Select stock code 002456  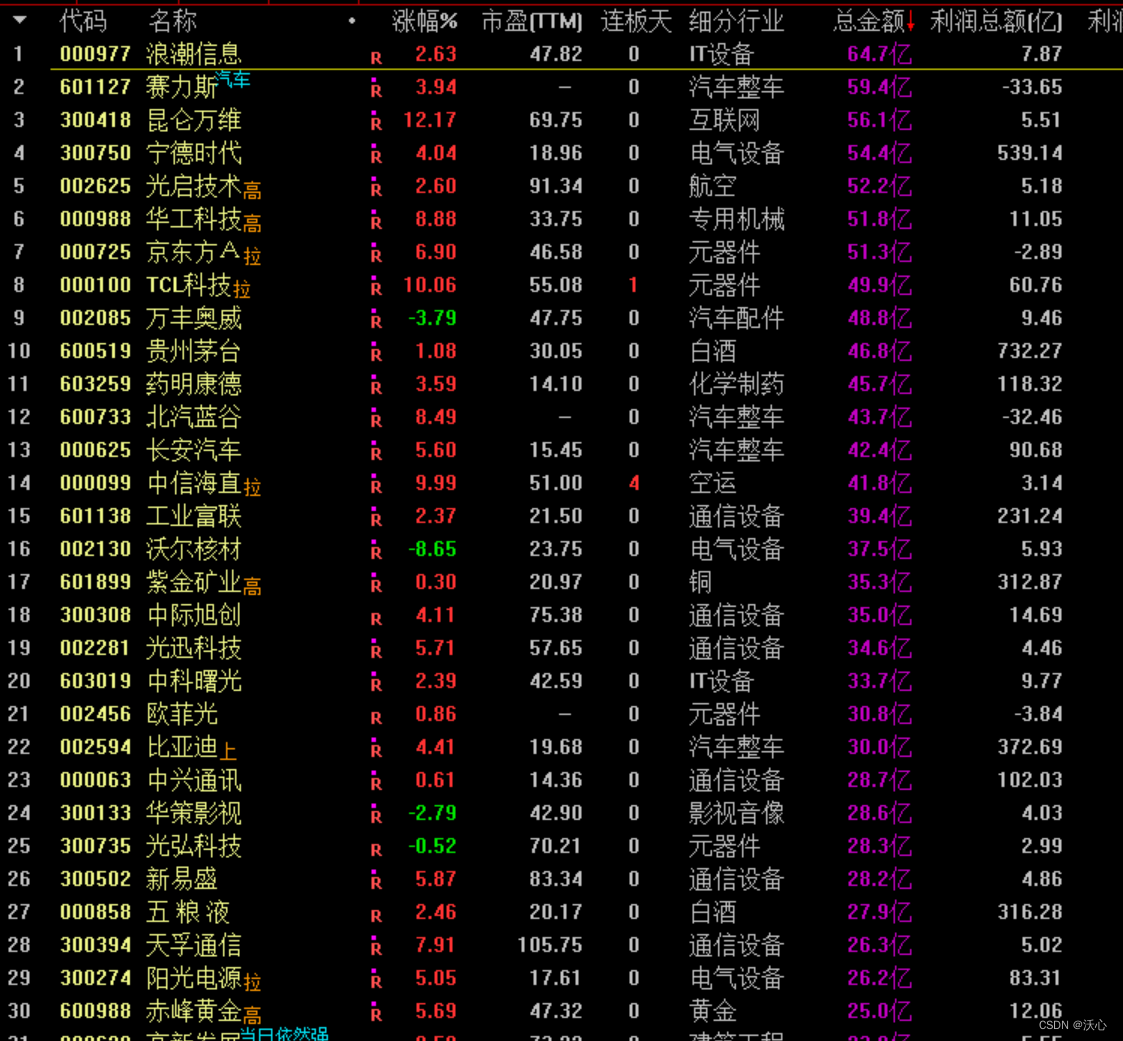[95, 713]
